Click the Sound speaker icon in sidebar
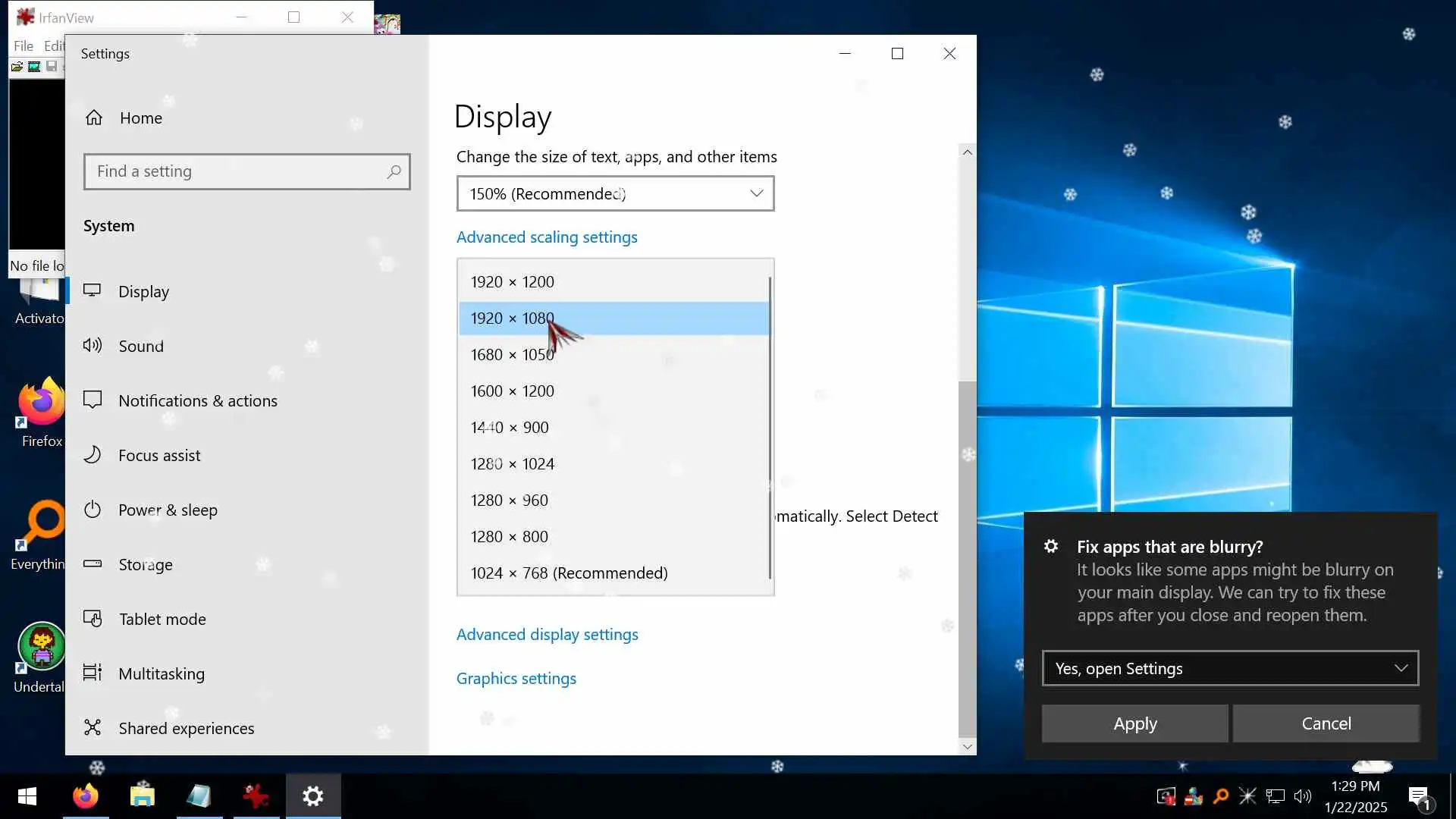Viewport: 1456px width, 819px height. click(93, 346)
